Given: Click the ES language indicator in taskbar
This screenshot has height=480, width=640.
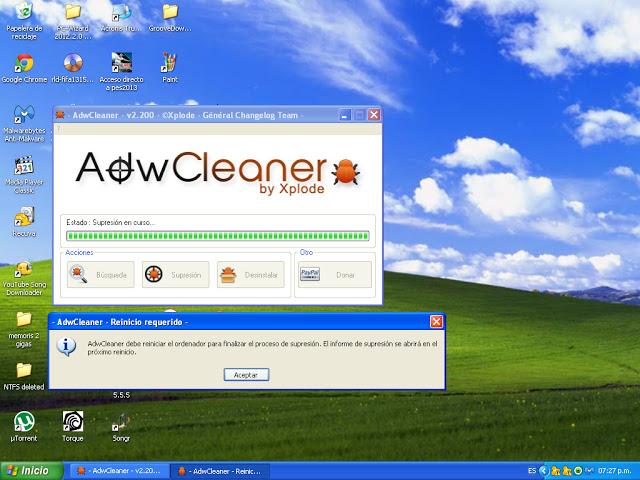Looking at the screenshot, I should 531,470.
